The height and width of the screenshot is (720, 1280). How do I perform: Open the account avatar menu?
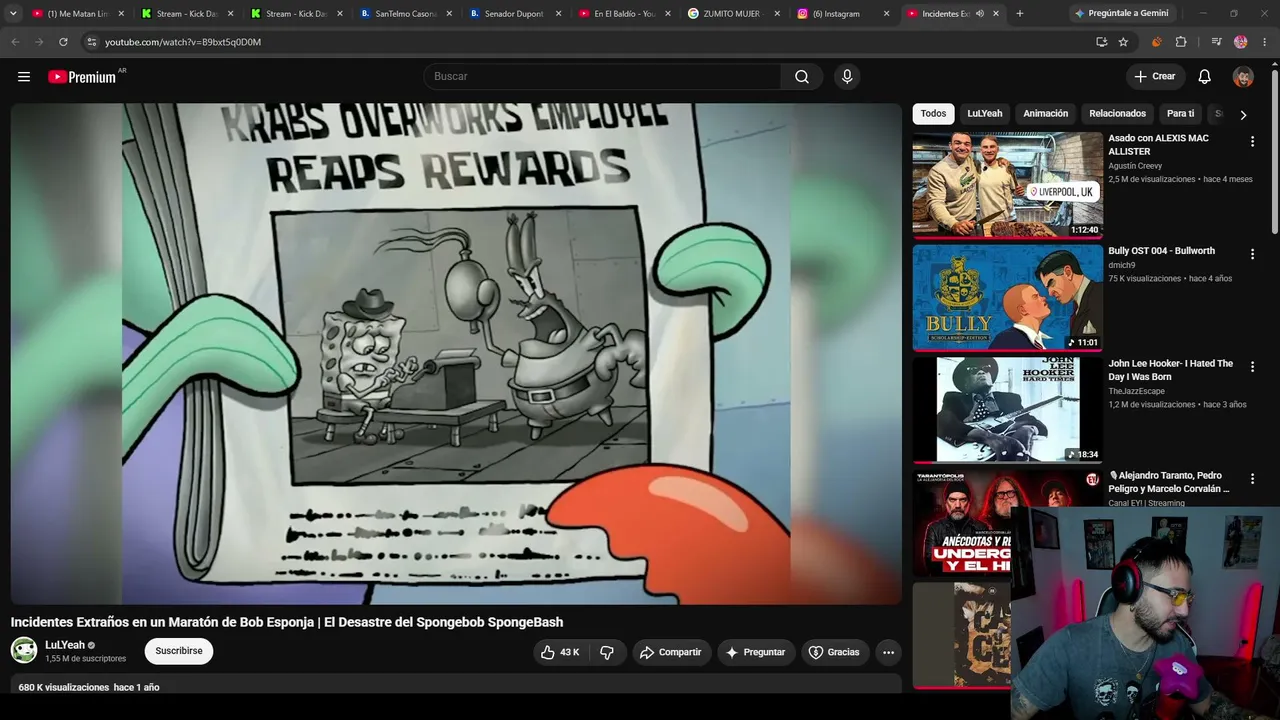pyautogui.click(x=1243, y=77)
